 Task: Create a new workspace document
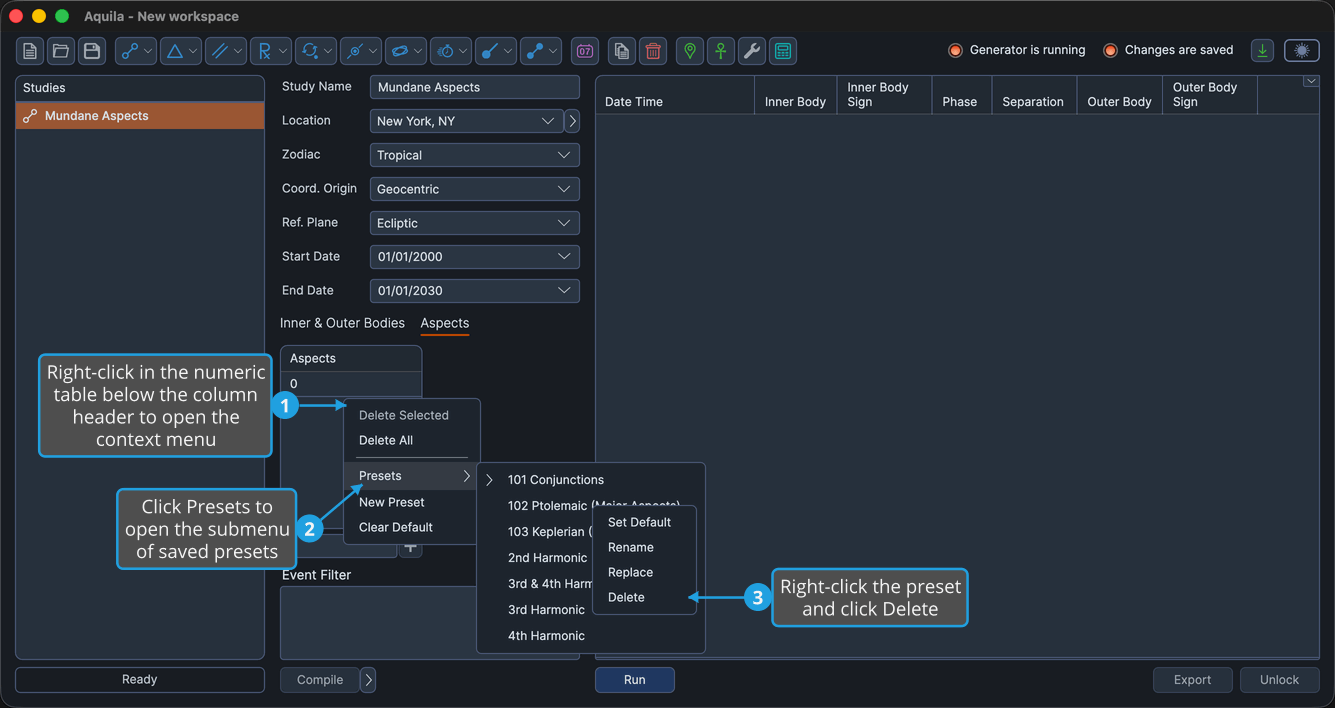click(30, 51)
